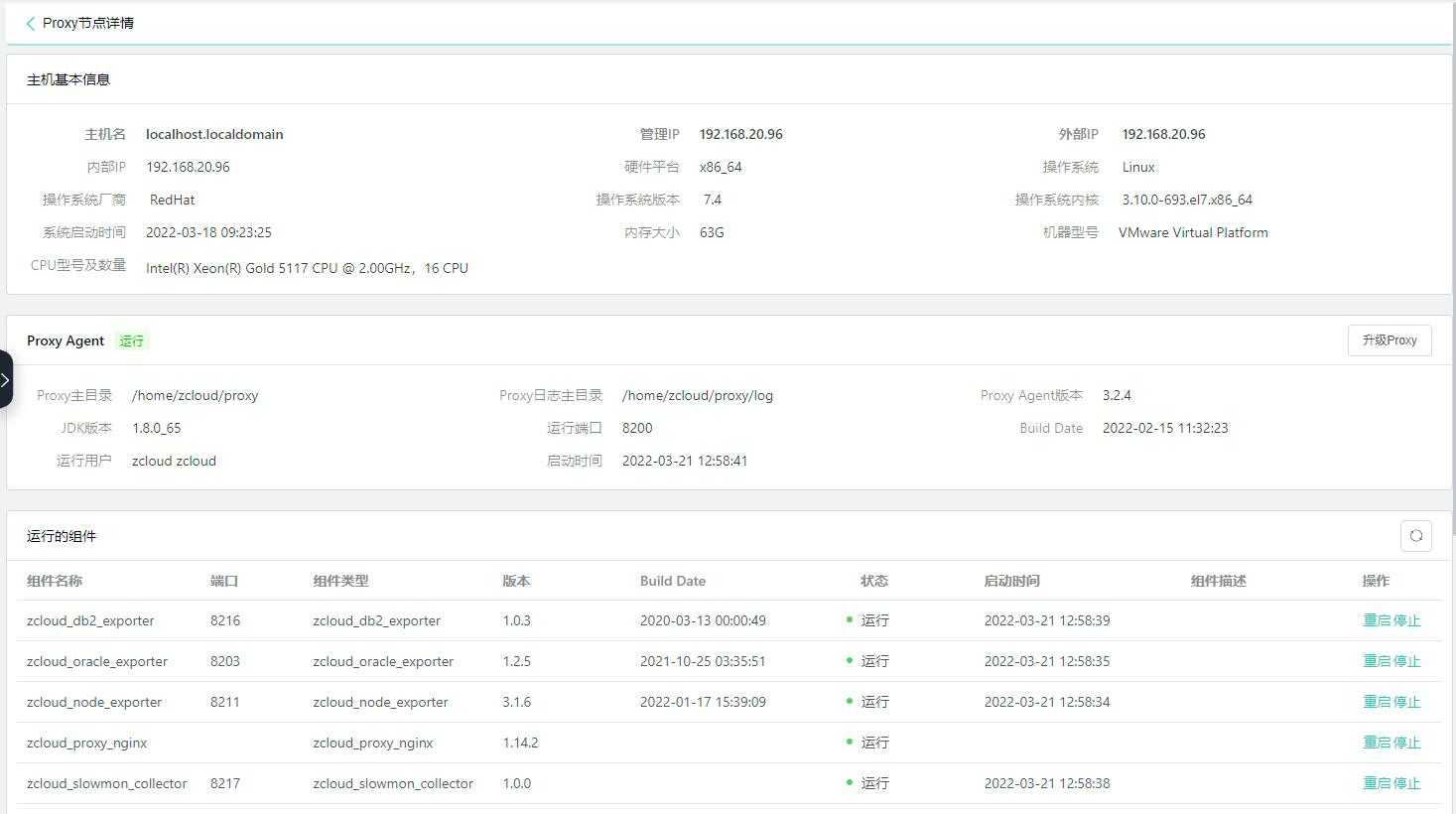Click the 内存大小 value 63G
The image size is (1456, 814).
[712, 232]
